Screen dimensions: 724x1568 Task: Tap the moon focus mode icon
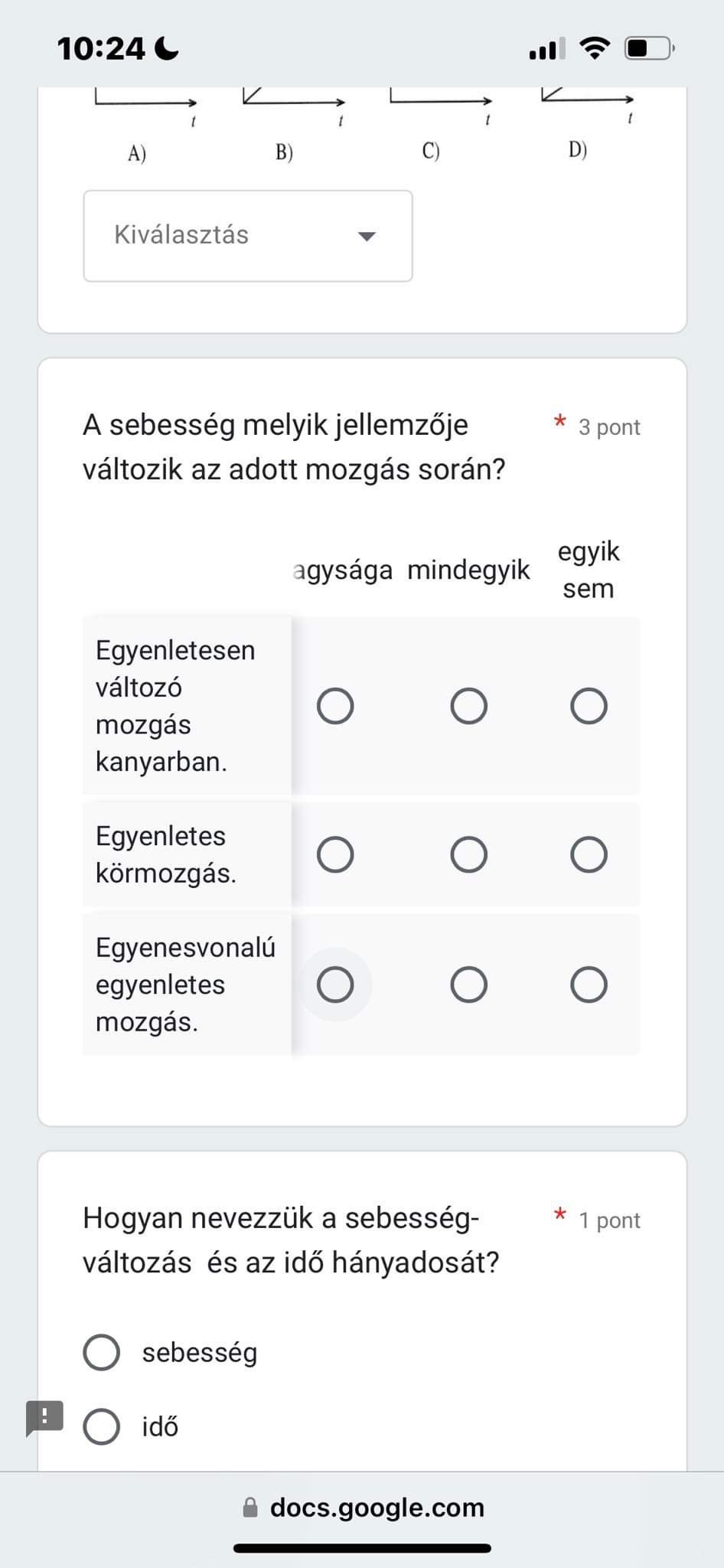pyautogui.click(x=166, y=49)
